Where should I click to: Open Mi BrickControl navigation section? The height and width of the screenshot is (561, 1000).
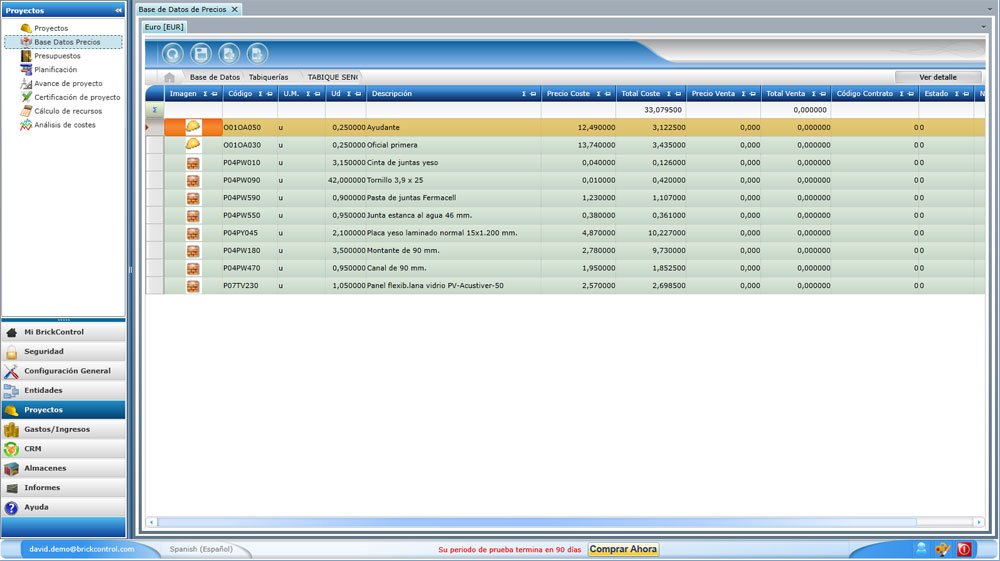pyautogui.click(x=63, y=332)
